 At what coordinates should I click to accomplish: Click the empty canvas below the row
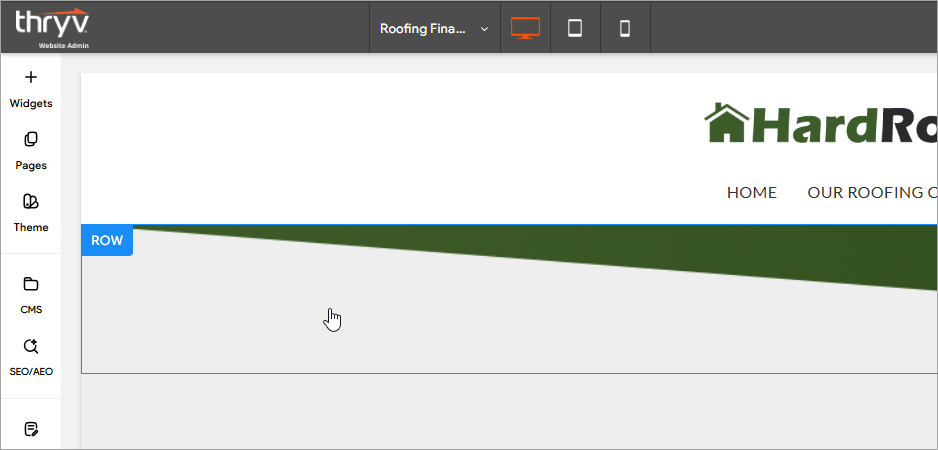coord(500,410)
